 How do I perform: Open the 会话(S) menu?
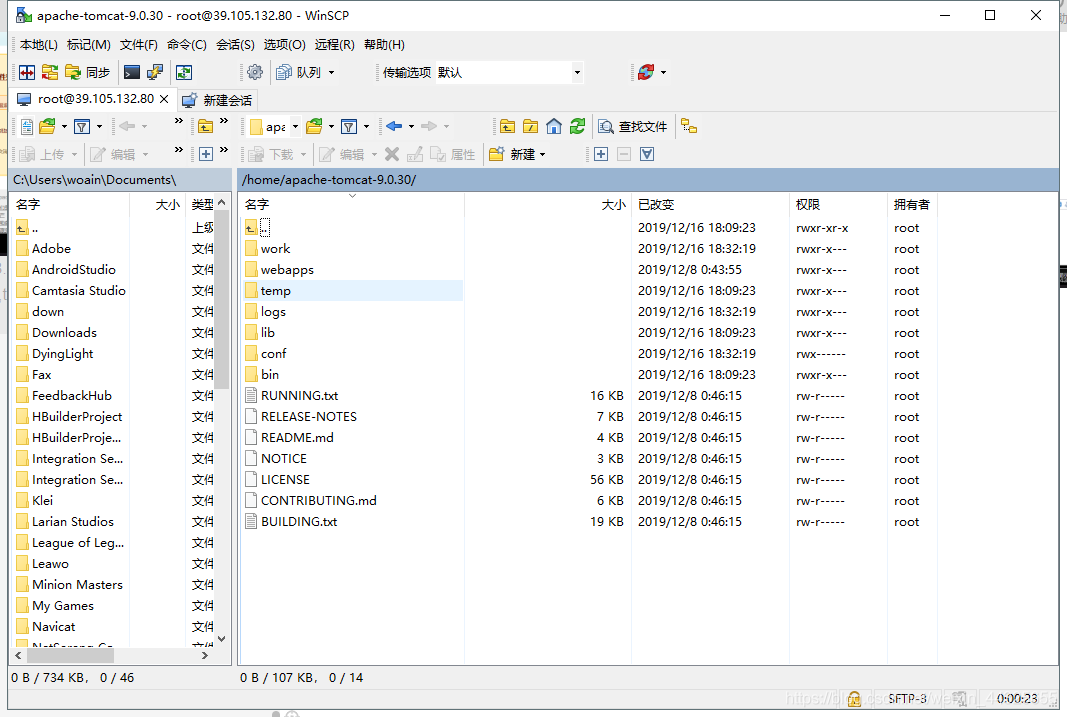235,45
